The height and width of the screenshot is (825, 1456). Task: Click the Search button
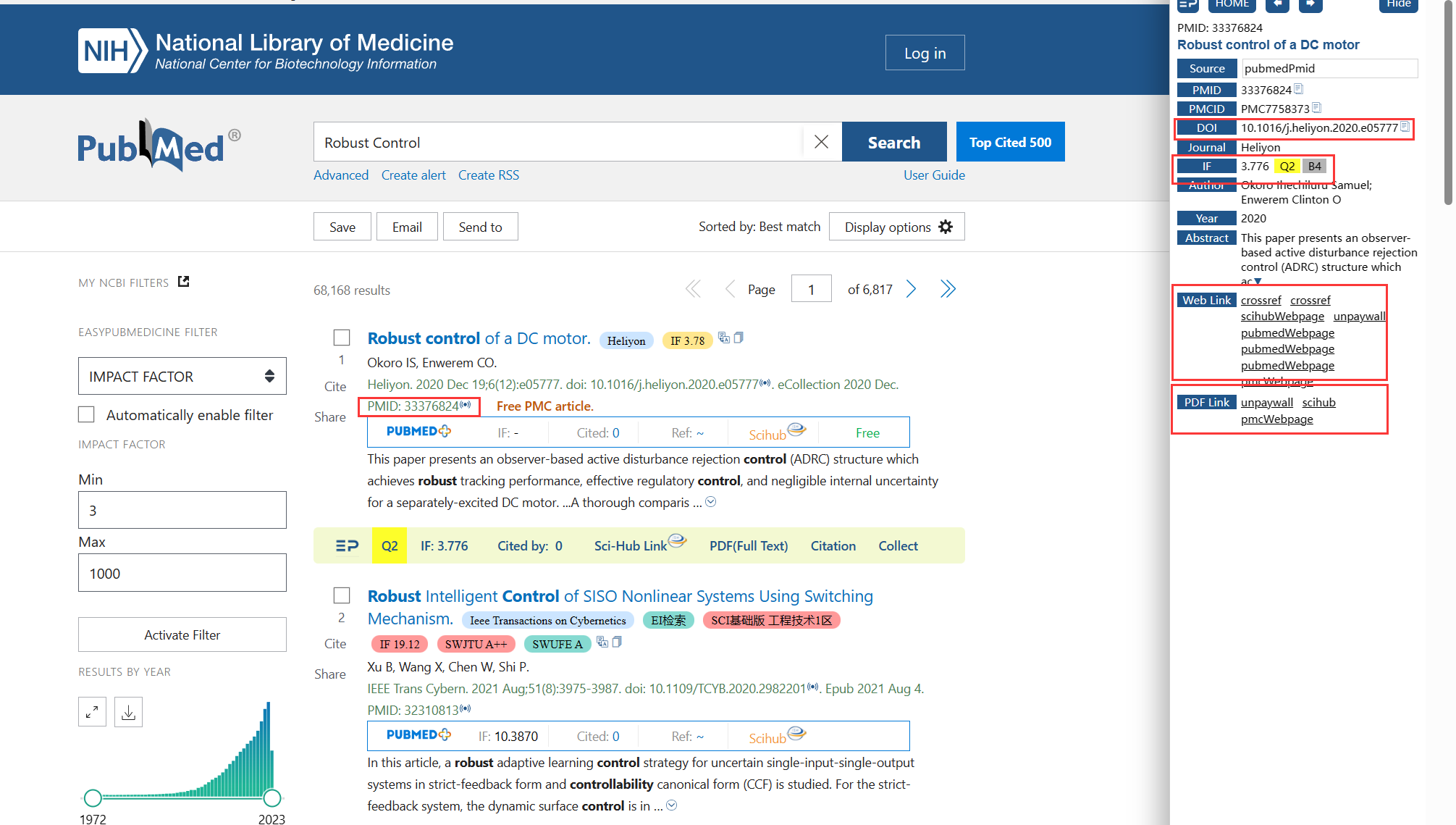tap(894, 142)
